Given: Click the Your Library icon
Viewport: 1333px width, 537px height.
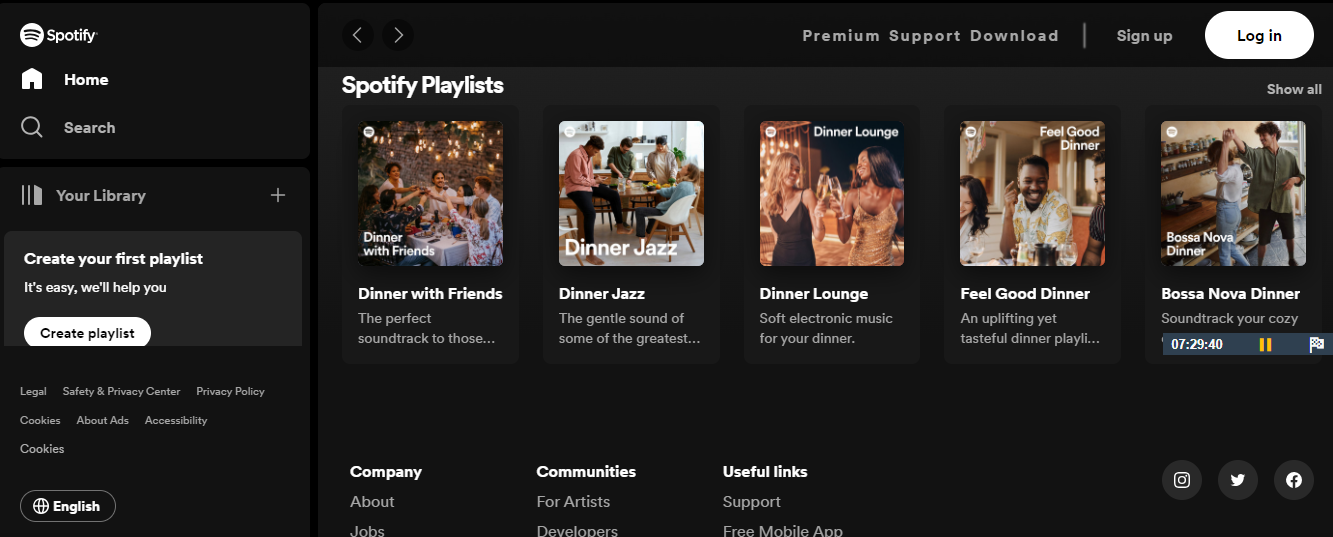Looking at the screenshot, I should 32,195.
